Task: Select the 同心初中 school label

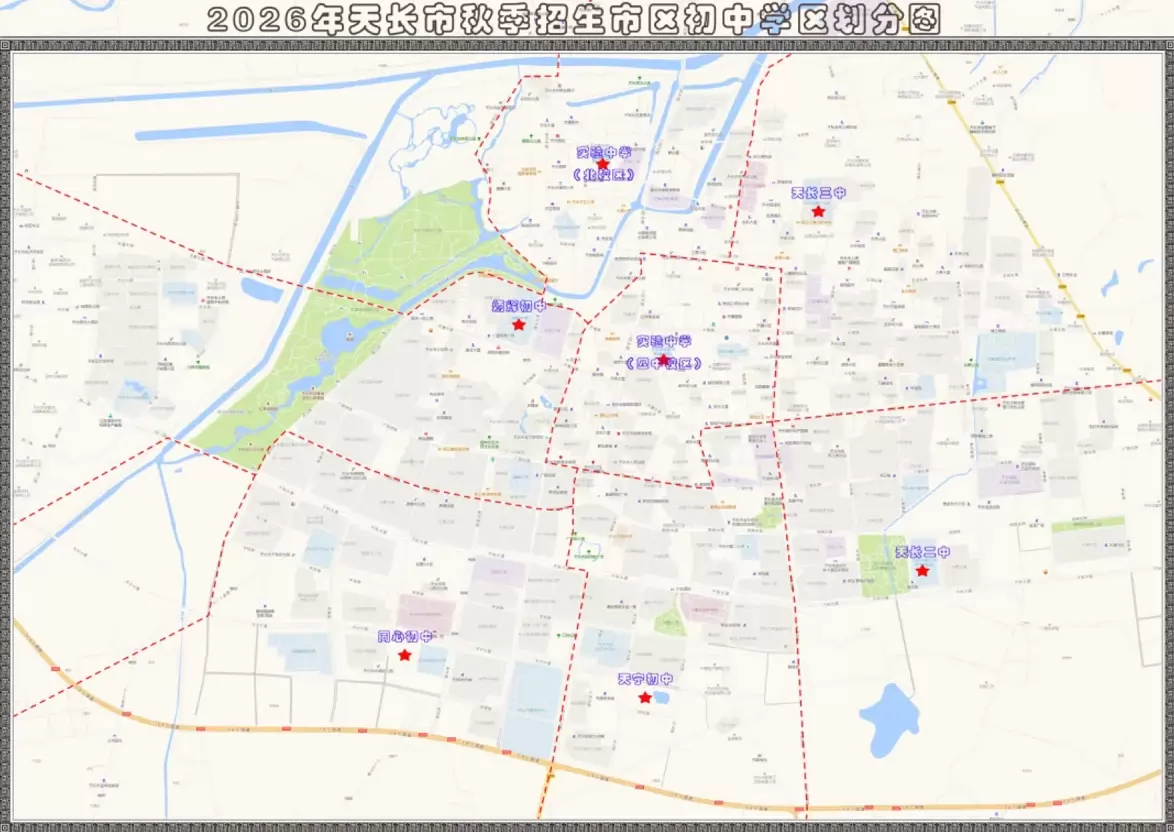Action: pyautogui.click(x=405, y=637)
